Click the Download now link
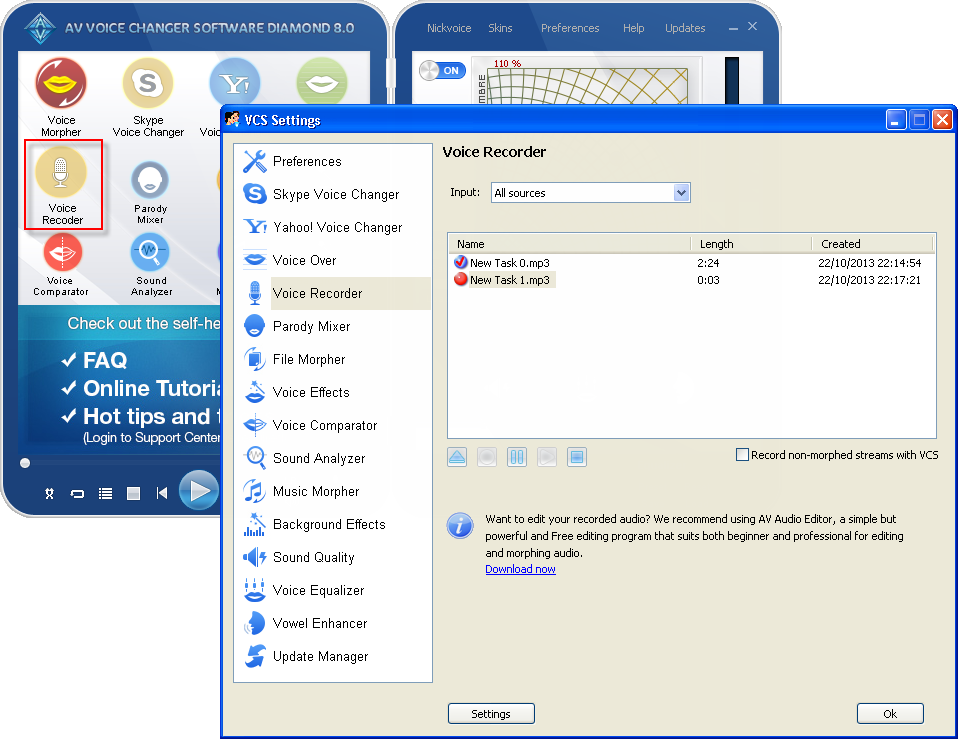This screenshot has height=743, width=963. point(520,568)
